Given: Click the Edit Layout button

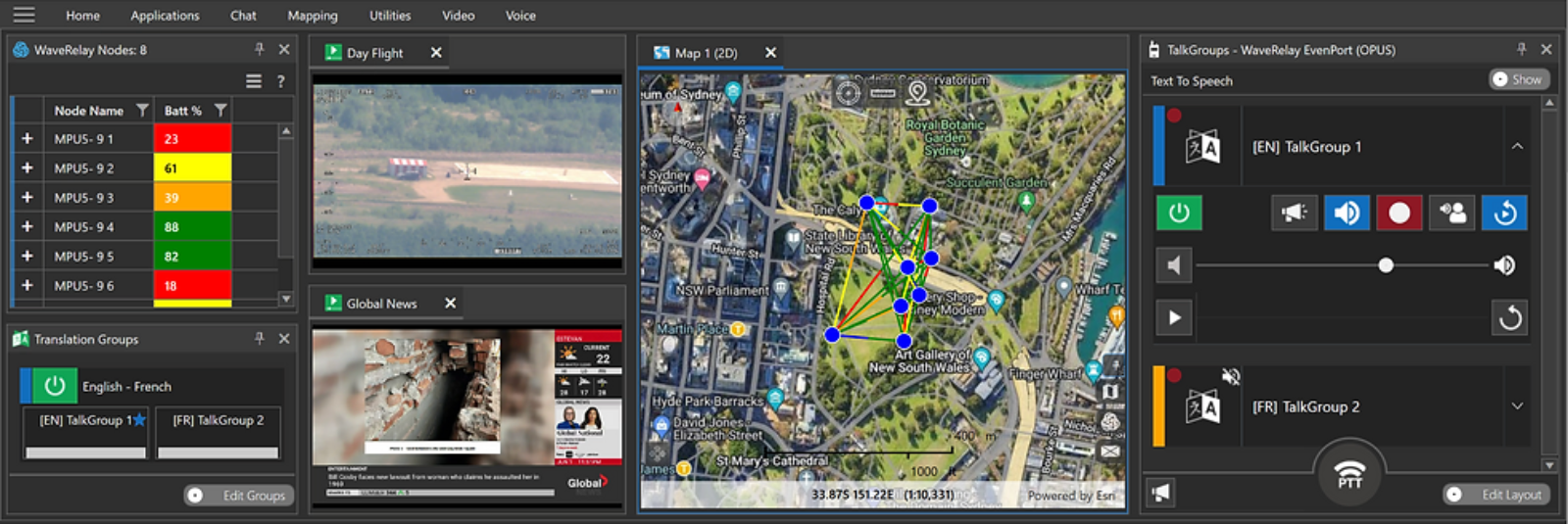Looking at the screenshot, I should pos(1497,495).
